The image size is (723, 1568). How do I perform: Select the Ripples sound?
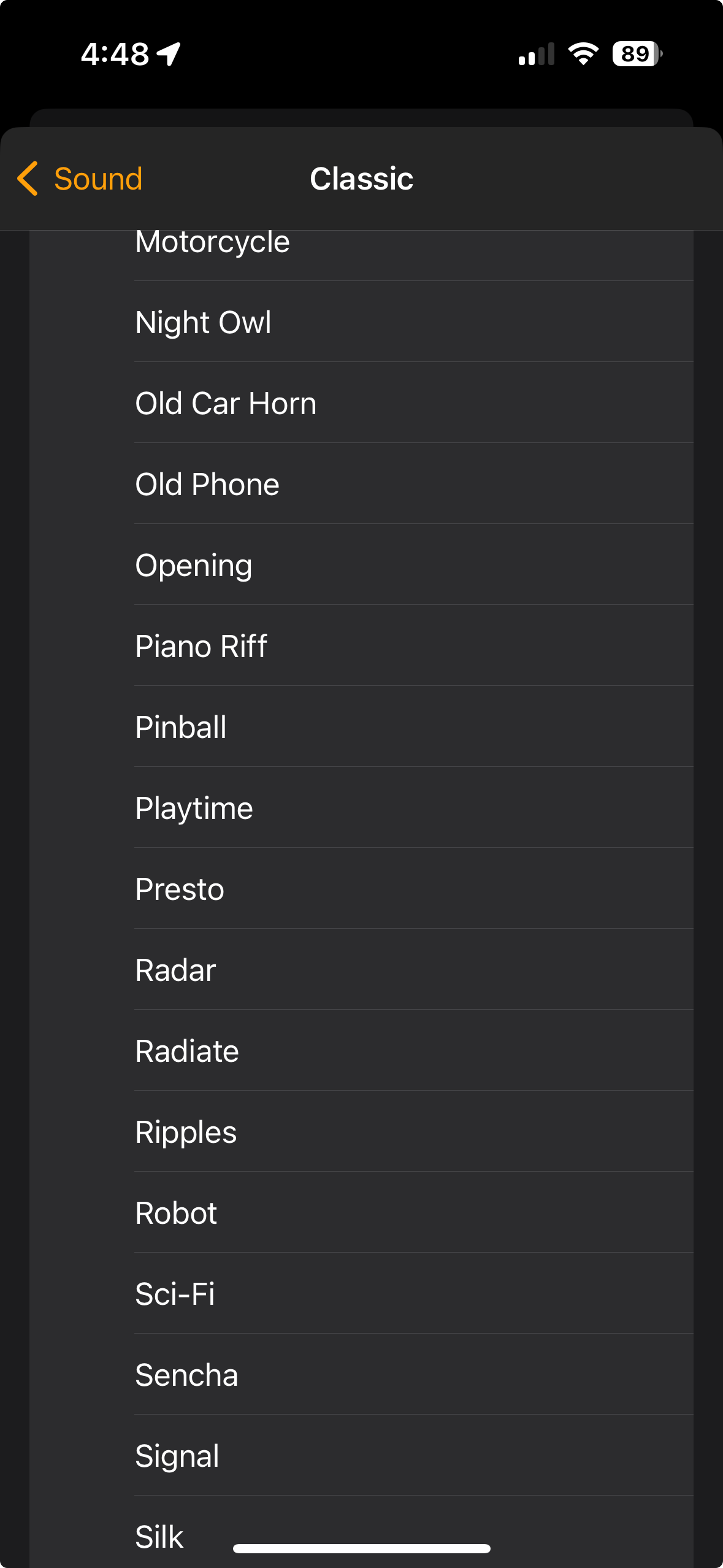coord(186,1132)
